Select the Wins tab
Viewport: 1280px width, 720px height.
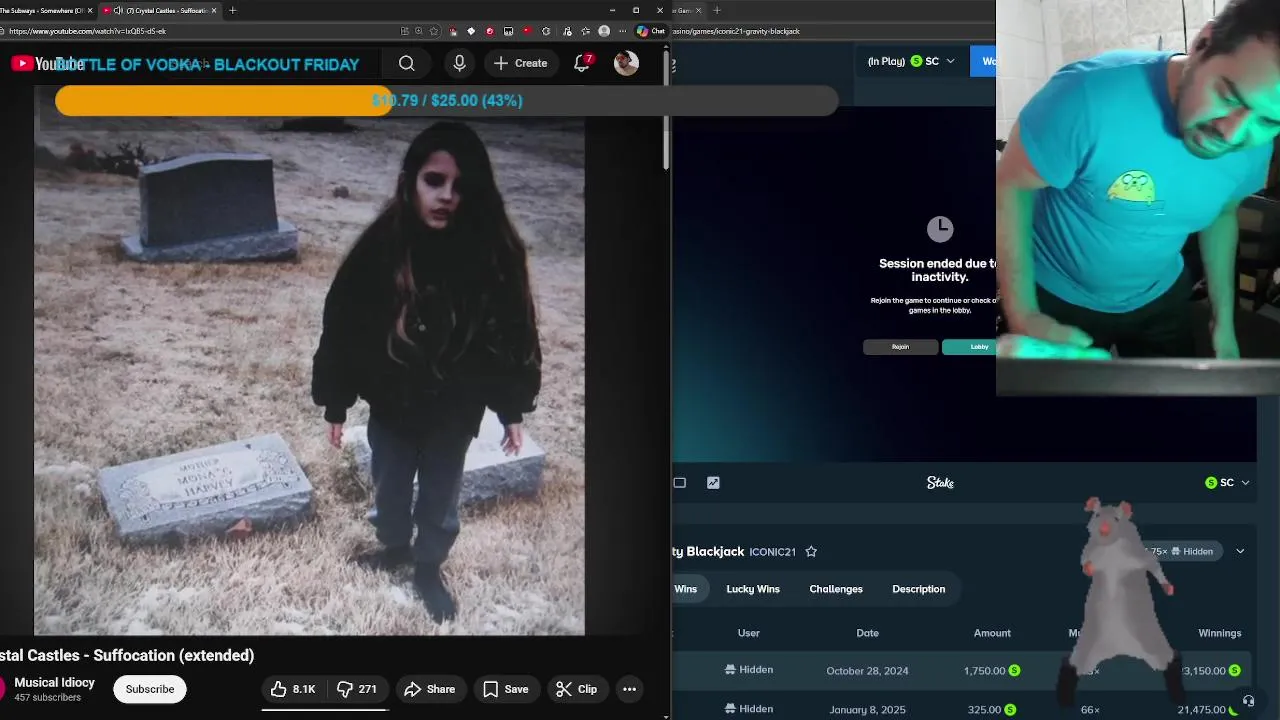click(686, 589)
